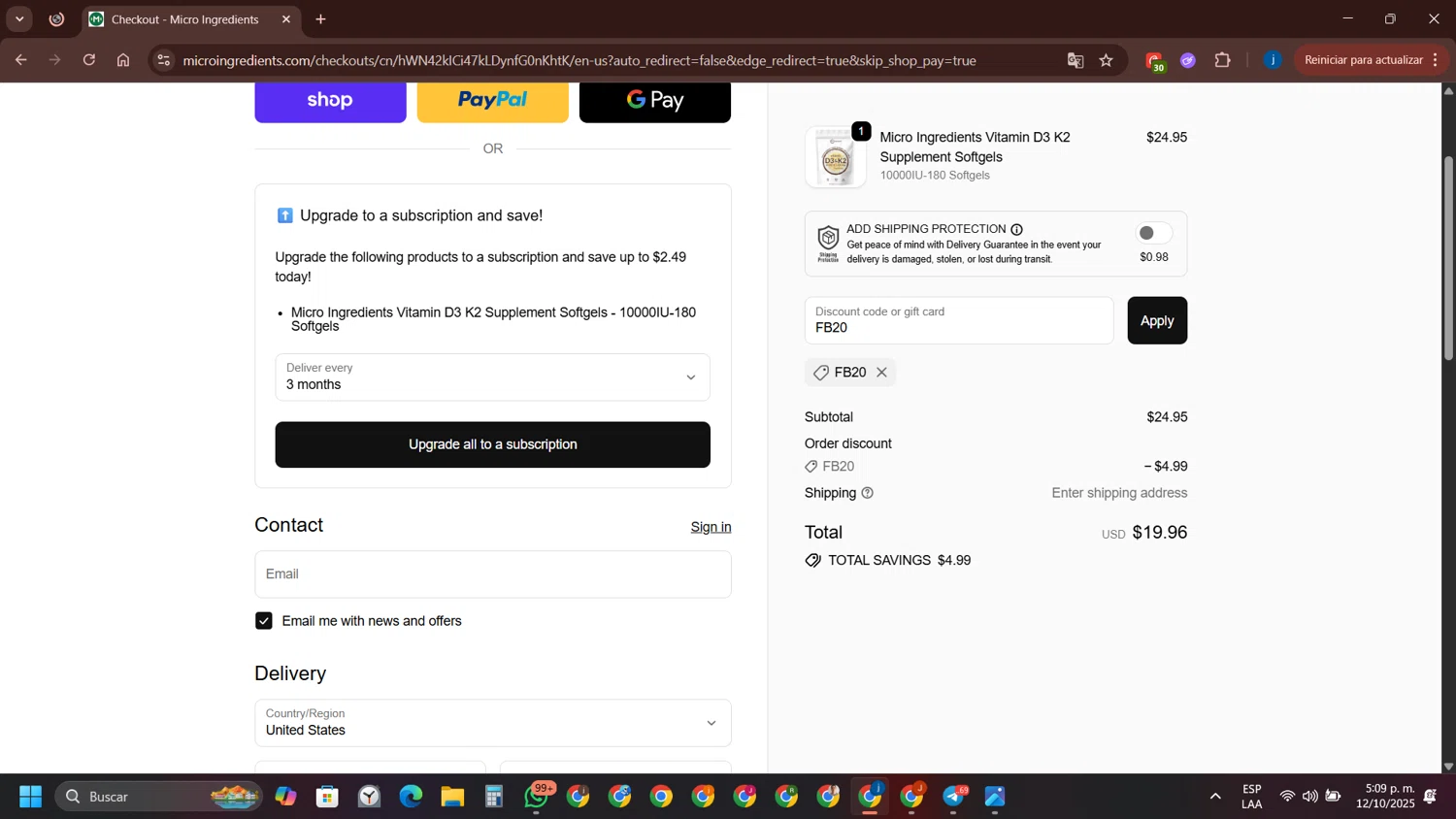Open Windows Start menu
1456x819 pixels.
click(x=30, y=797)
